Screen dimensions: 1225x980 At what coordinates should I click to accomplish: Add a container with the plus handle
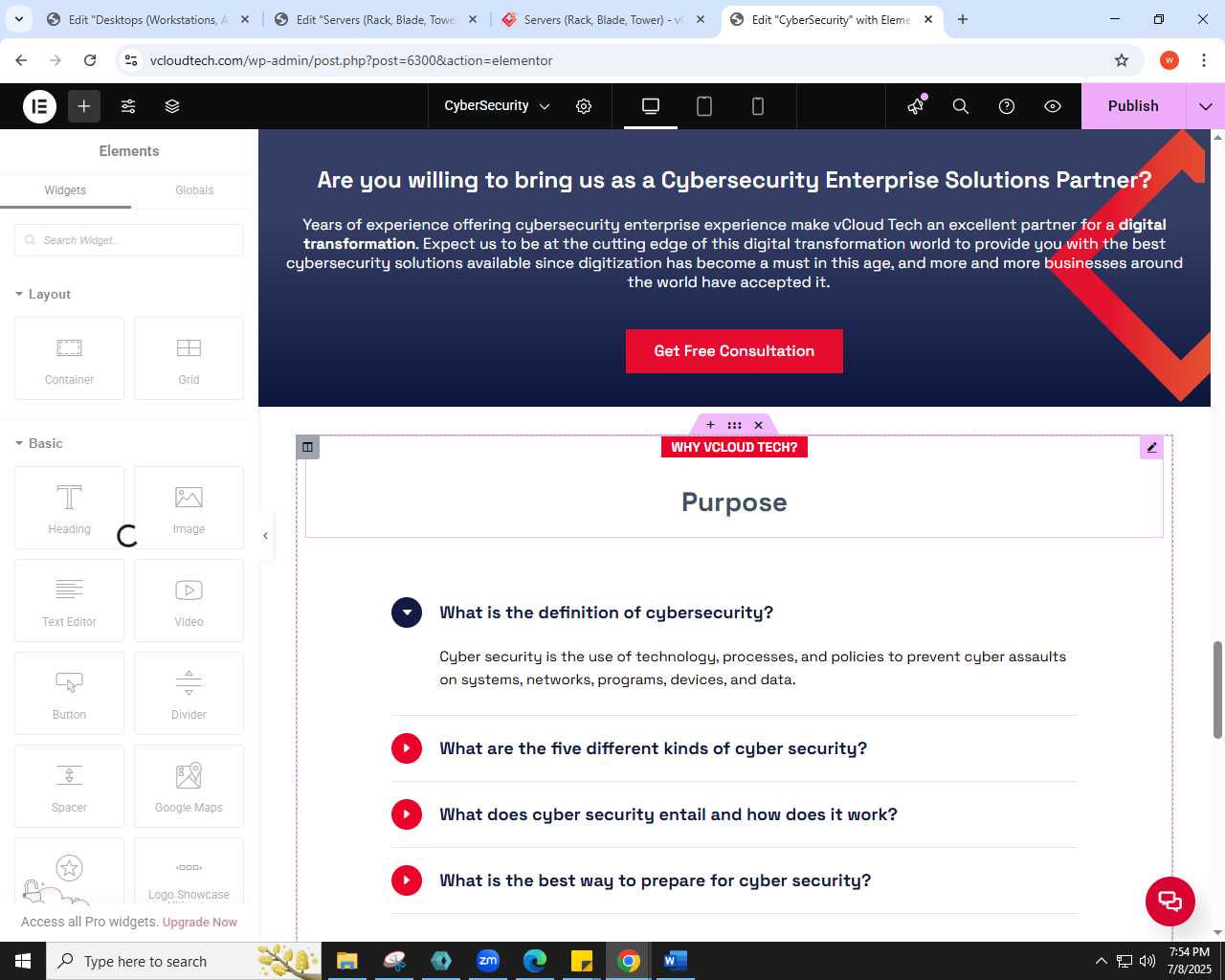[x=710, y=425]
